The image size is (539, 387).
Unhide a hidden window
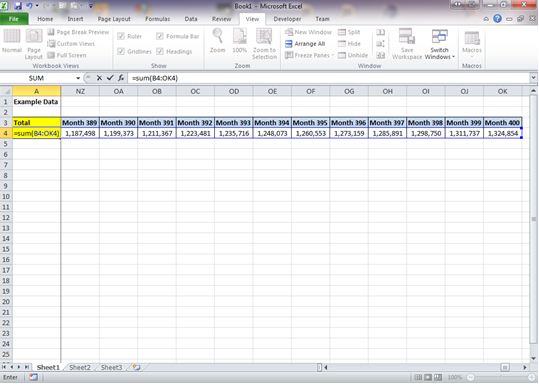click(353, 55)
